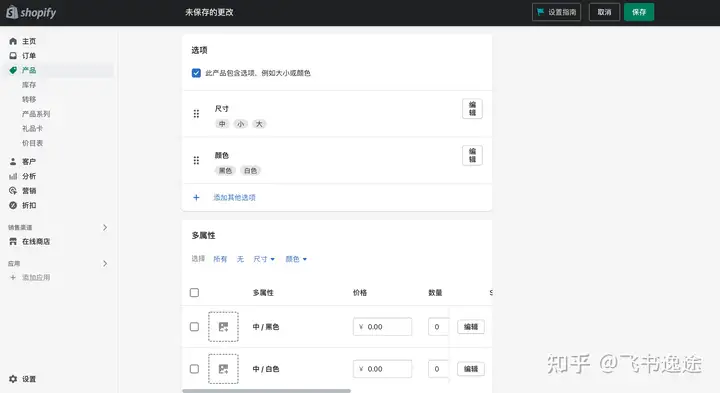The height and width of the screenshot is (393, 720).
Task: Click the 营销 target icon
Action: pos(13,191)
